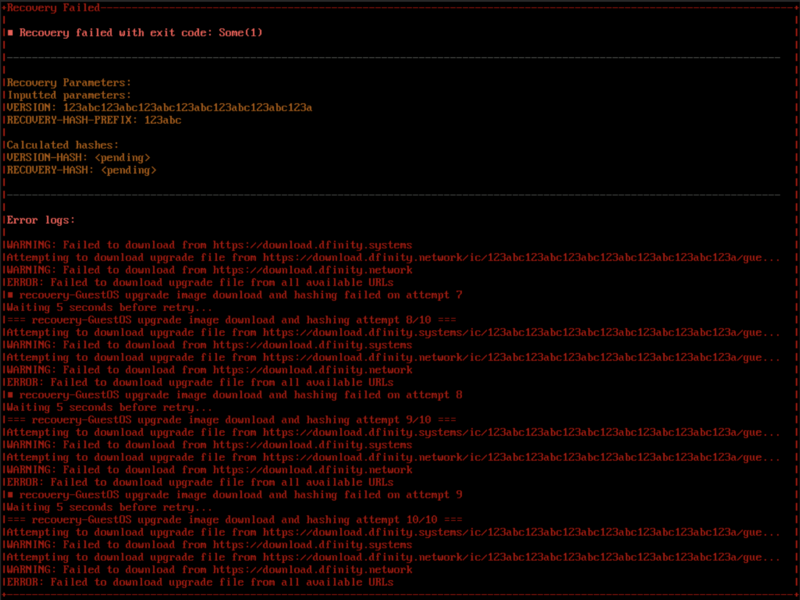Click the square marker beside the exit code message

pos(12,32)
